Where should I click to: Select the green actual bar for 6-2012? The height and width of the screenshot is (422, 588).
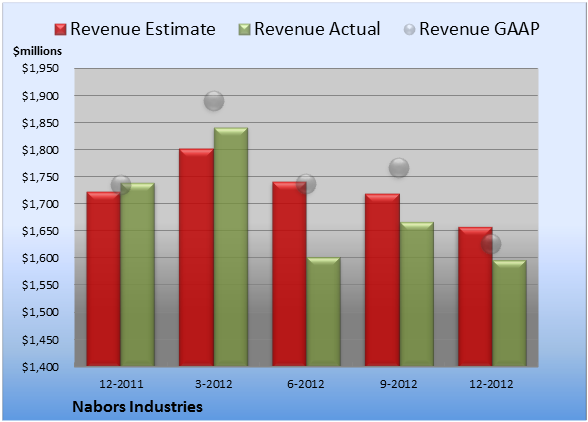323,312
